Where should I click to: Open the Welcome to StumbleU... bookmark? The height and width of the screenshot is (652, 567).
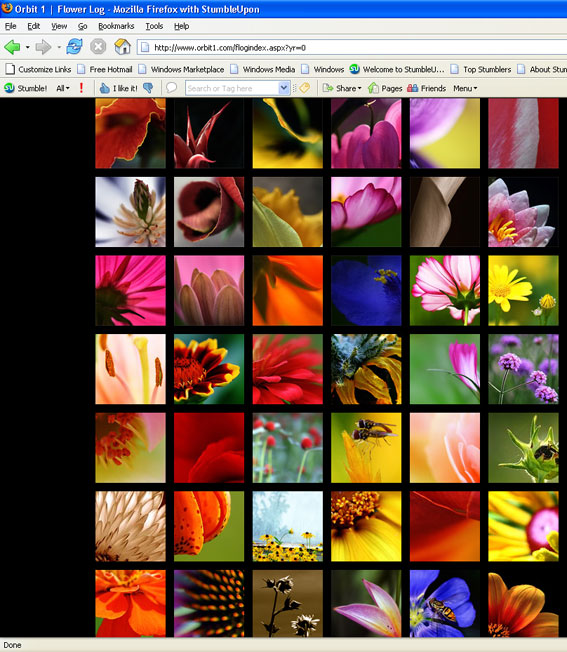[x=397, y=69]
